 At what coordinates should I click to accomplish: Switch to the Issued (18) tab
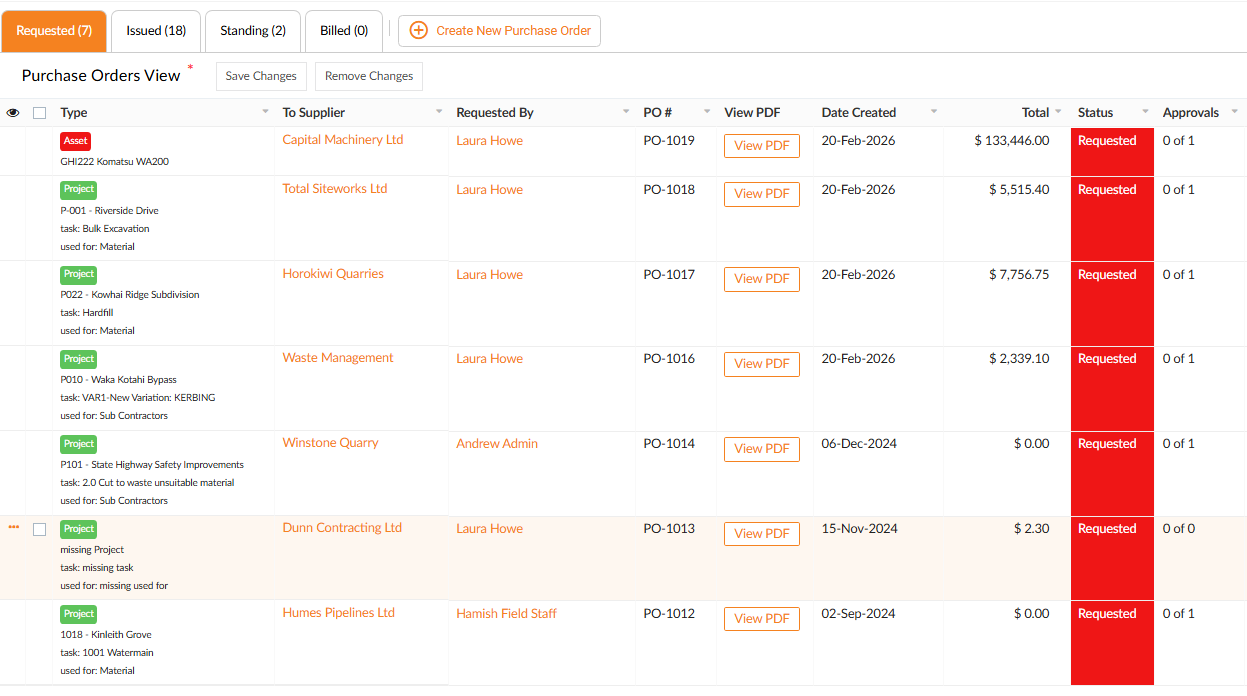click(156, 31)
